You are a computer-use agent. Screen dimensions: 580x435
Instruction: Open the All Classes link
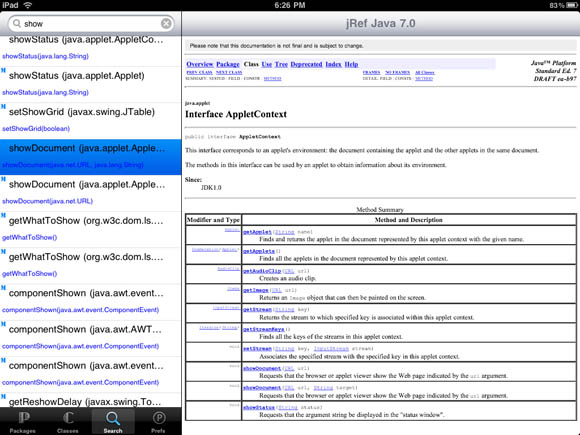[425, 72]
